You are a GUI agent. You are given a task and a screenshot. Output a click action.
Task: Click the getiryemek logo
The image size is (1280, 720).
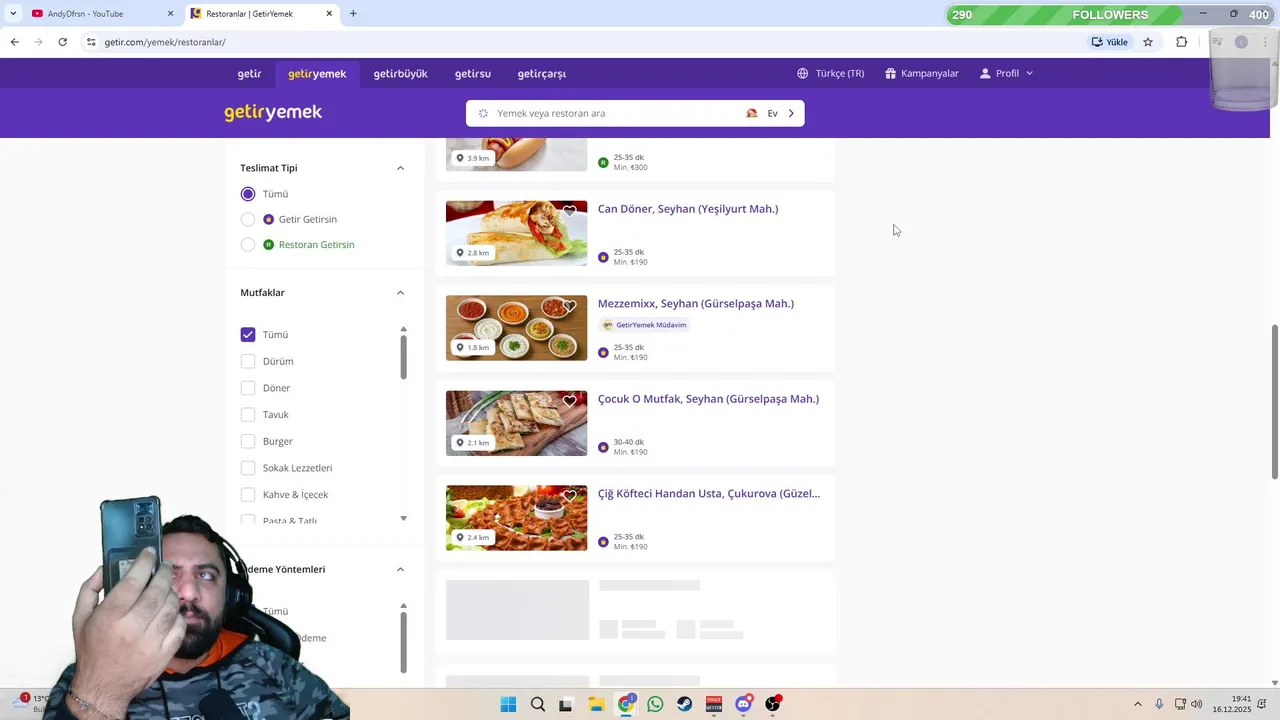pos(273,112)
